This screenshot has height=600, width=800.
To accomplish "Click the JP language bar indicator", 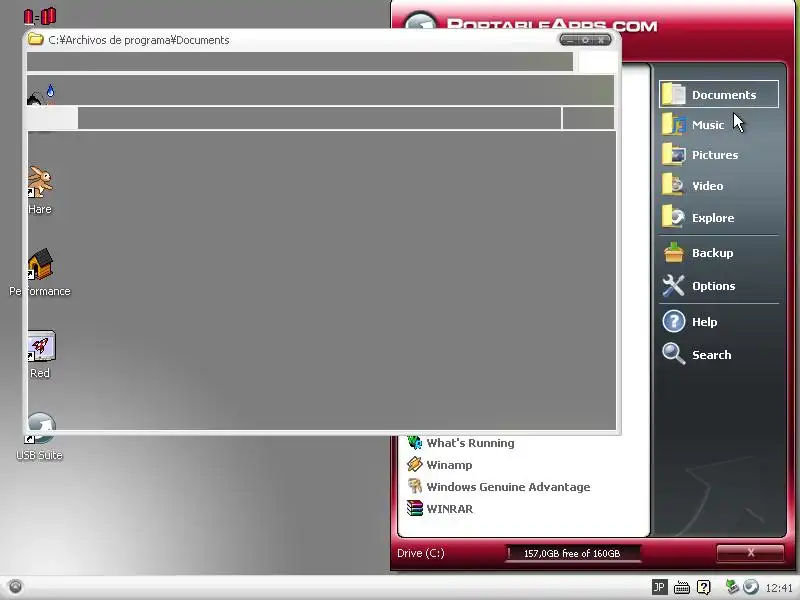I will [659, 587].
